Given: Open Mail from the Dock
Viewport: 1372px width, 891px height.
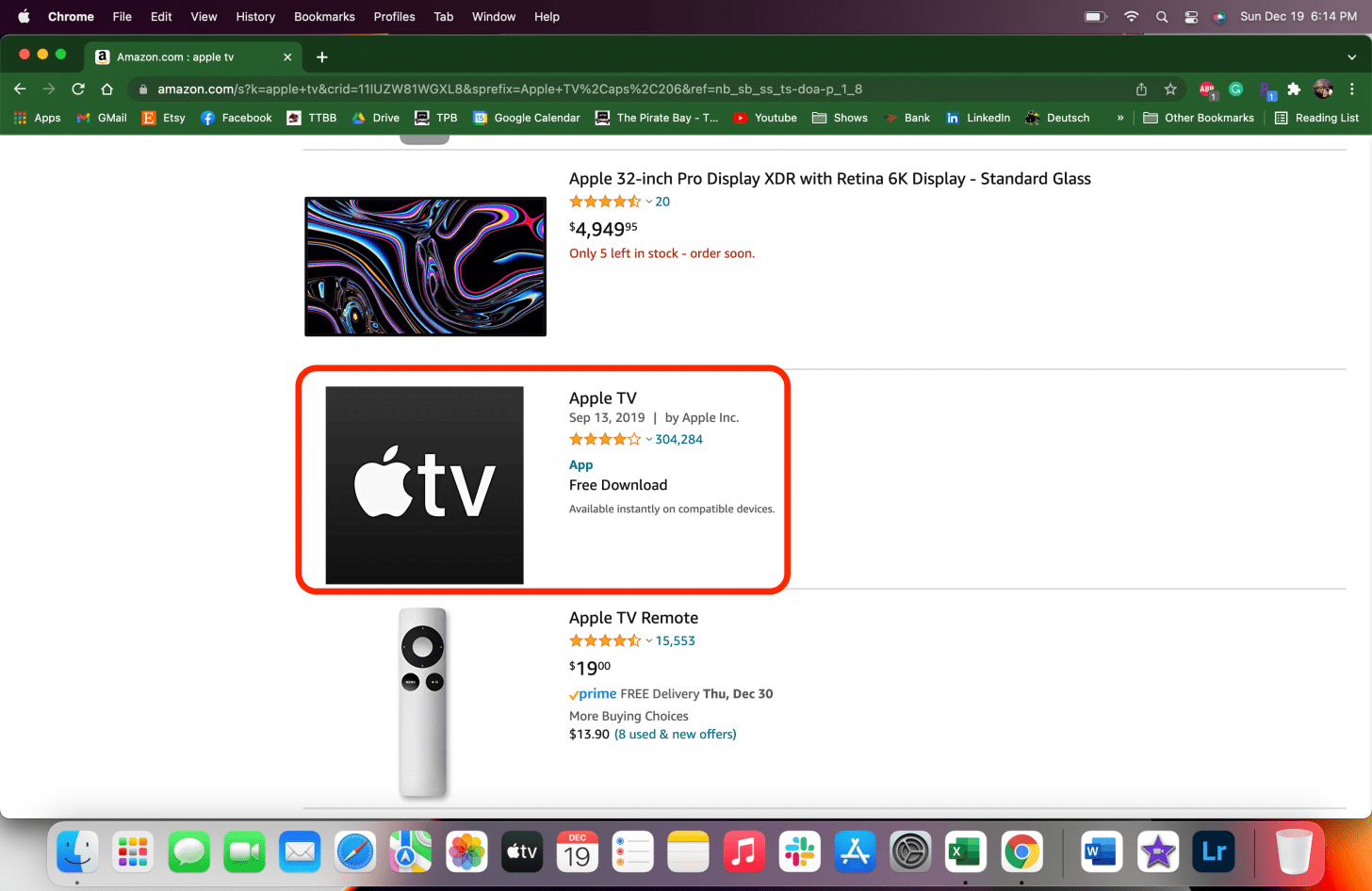Looking at the screenshot, I should pos(300,852).
